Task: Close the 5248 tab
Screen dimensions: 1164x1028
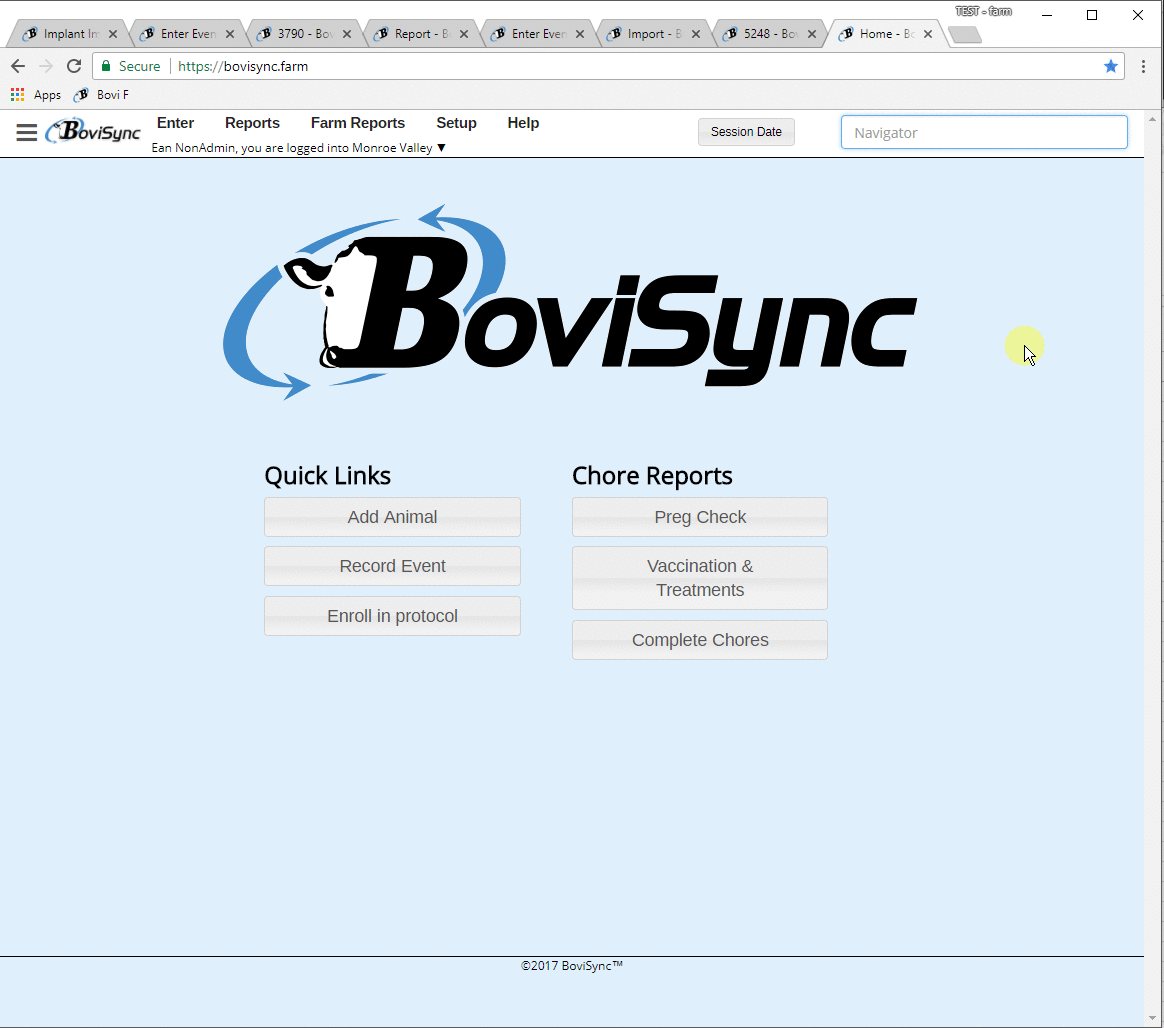Action: [812, 34]
